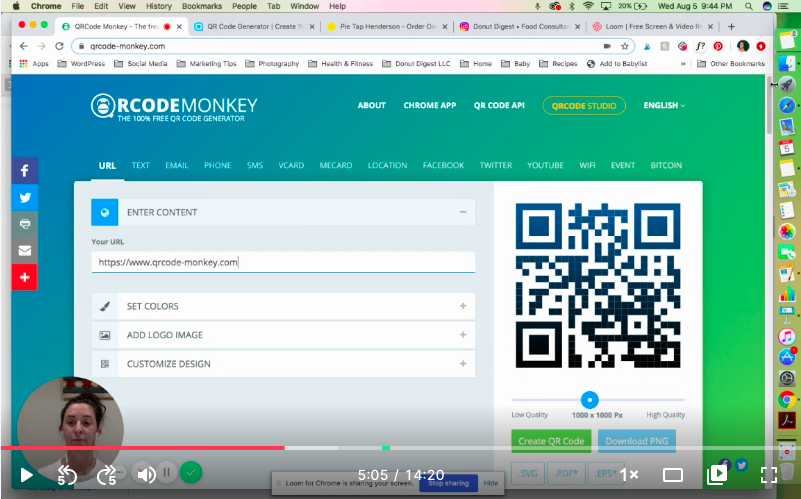Image resolution: width=801 pixels, height=499 pixels.
Task: Open the Chrome History menu
Action: click(x=158, y=6)
